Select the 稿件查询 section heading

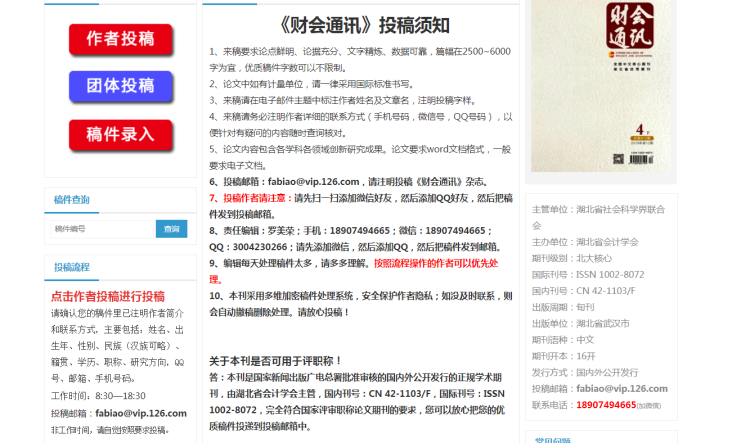point(72,200)
